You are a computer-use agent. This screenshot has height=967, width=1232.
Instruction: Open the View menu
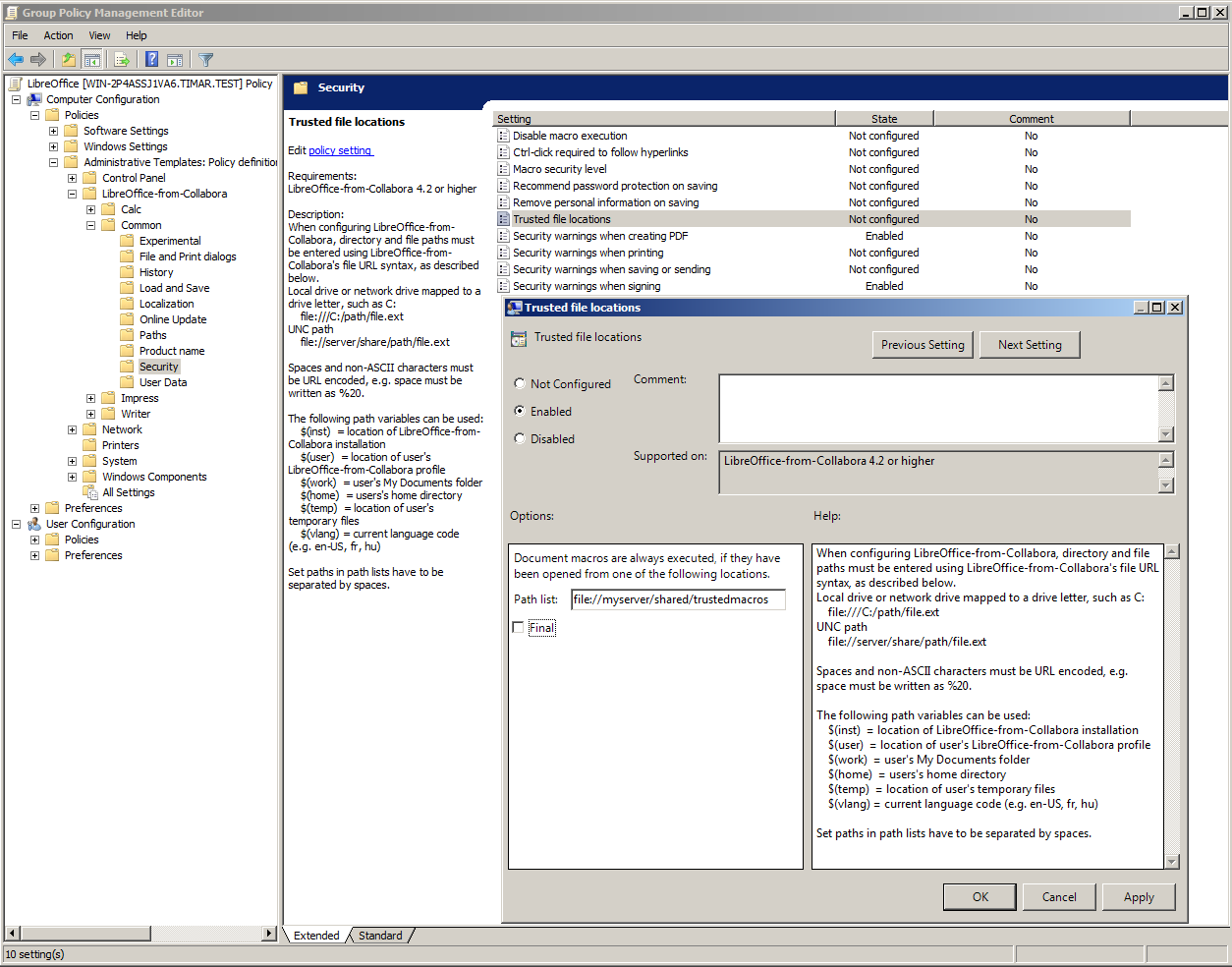[99, 35]
